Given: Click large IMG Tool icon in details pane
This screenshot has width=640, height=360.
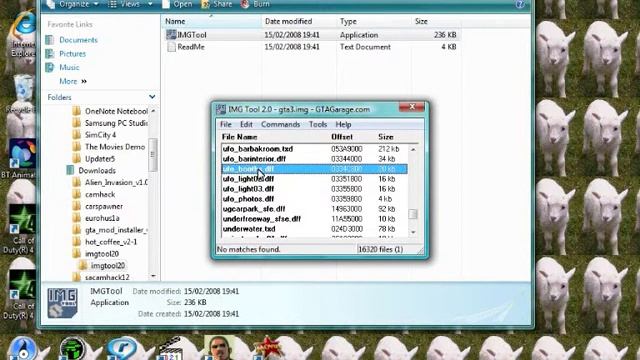Looking at the screenshot, I should click(62, 303).
